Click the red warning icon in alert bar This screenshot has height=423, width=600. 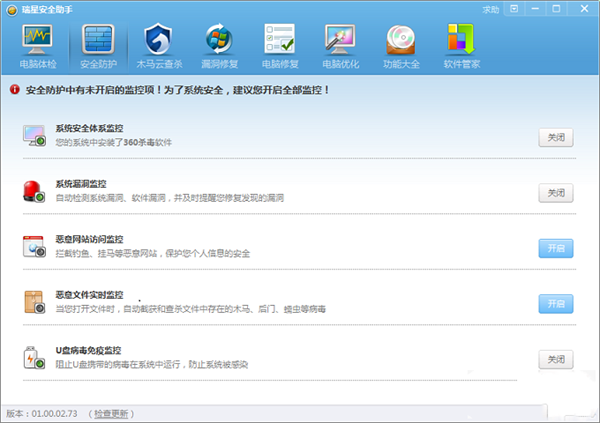[x=14, y=89]
